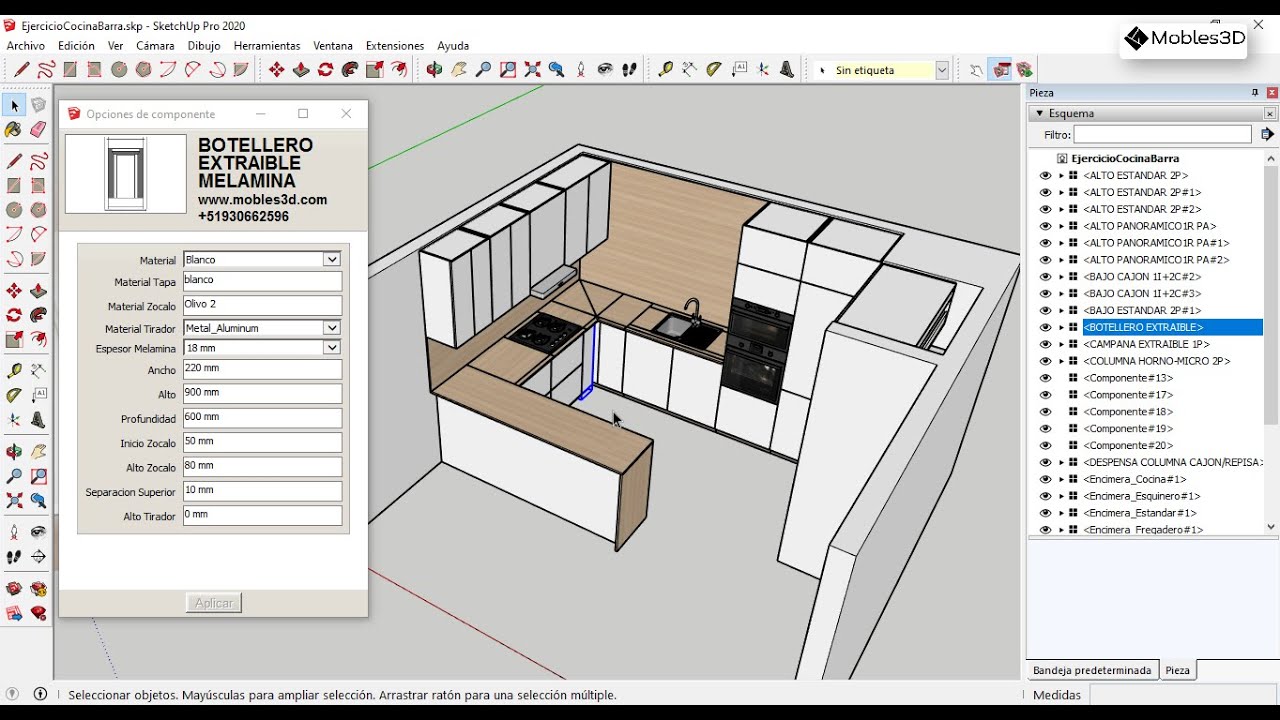Select the Eraser tool in left toolbar
The width and height of the screenshot is (1280, 720).
coord(38,129)
